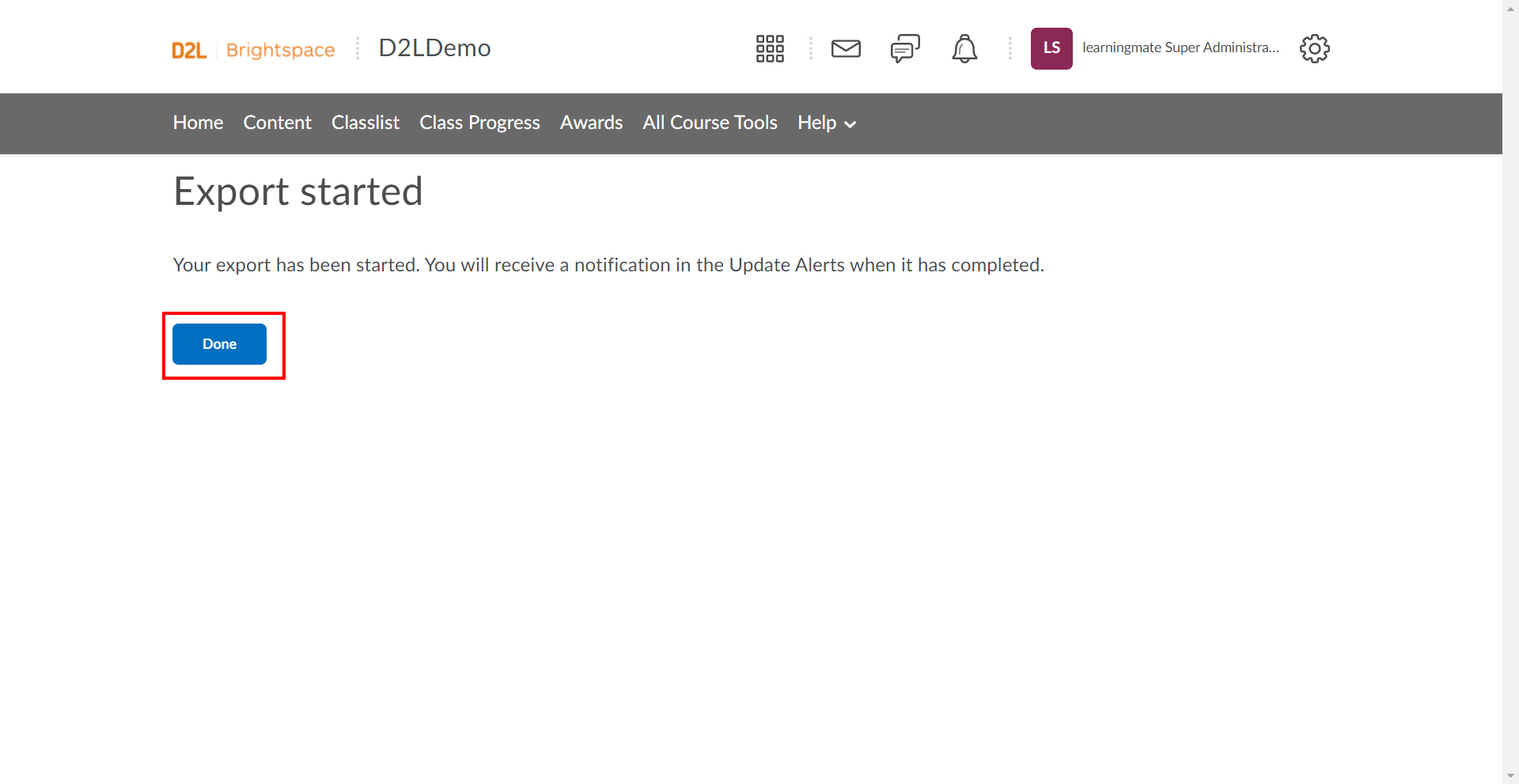The width and height of the screenshot is (1519, 784).
Task: Click the scrollbar down arrow
Action: [x=1510, y=776]
